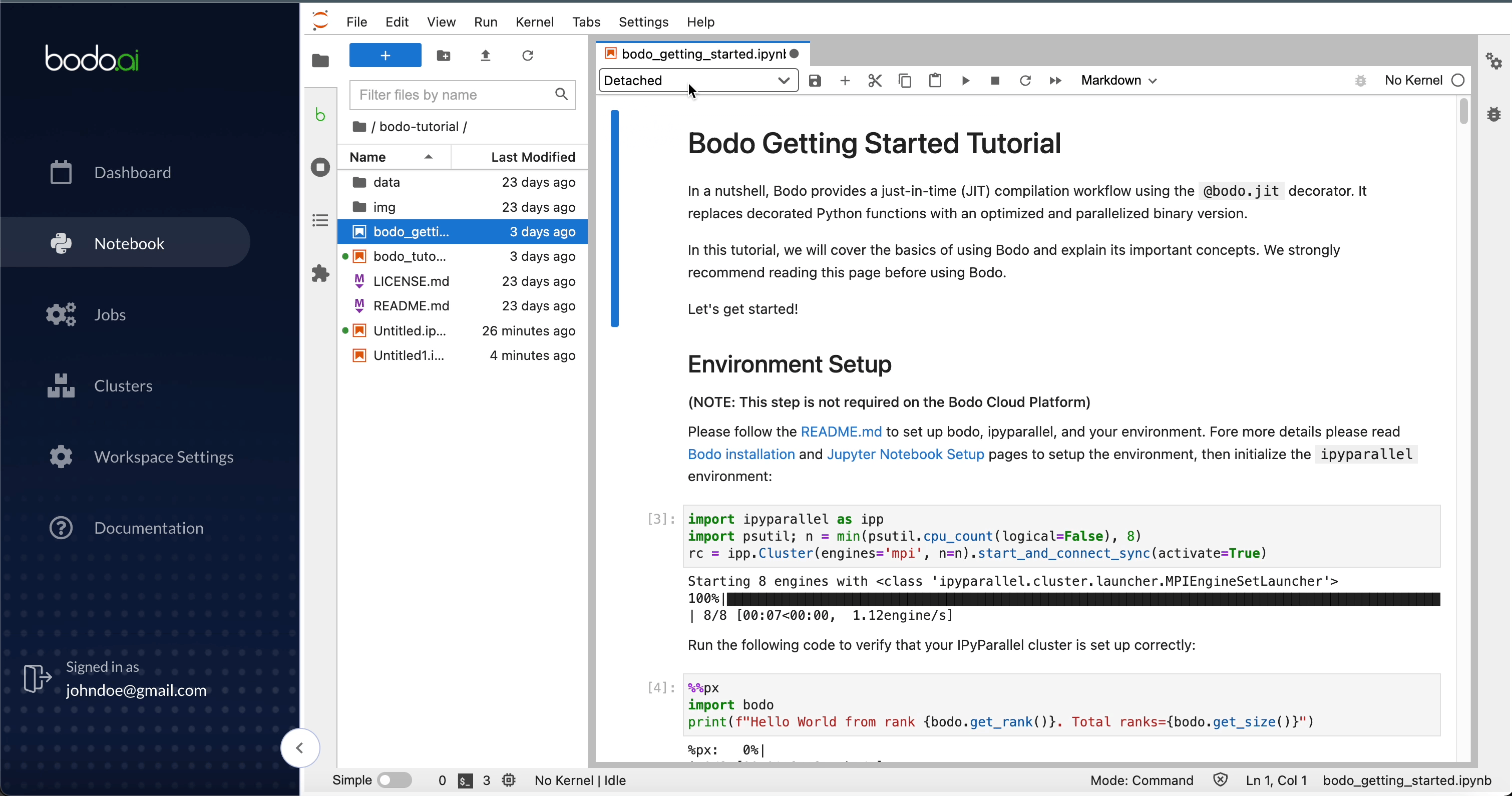The width and height of the screenshot is (1512, 796).
Task: Open the debugger panel on right sidebar
Action: (1494, 114)
